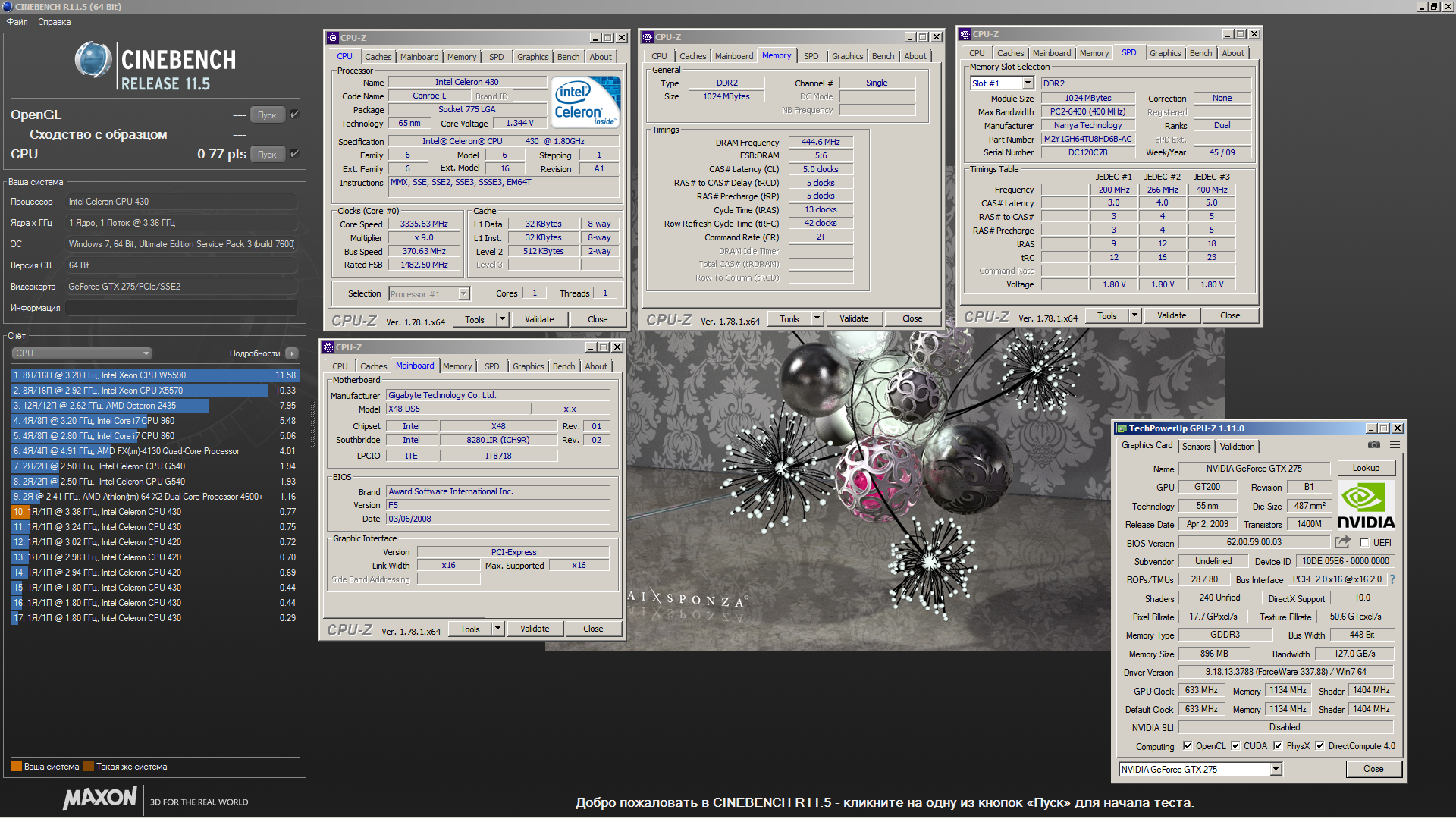Toggle the CUDA checkbox
The width and height of the screenshot is (1456, 819).
[1235, 746]
